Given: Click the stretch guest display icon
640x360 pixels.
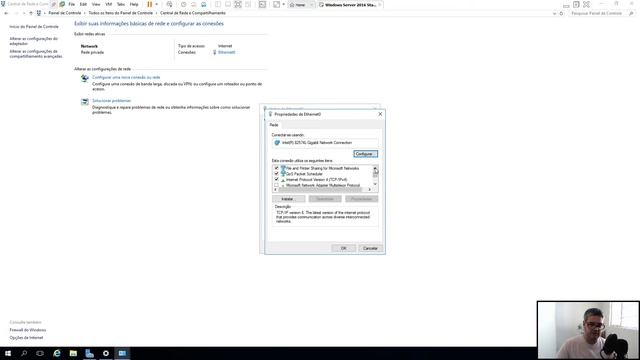Looking at the screenshot, I should [276, 4].
